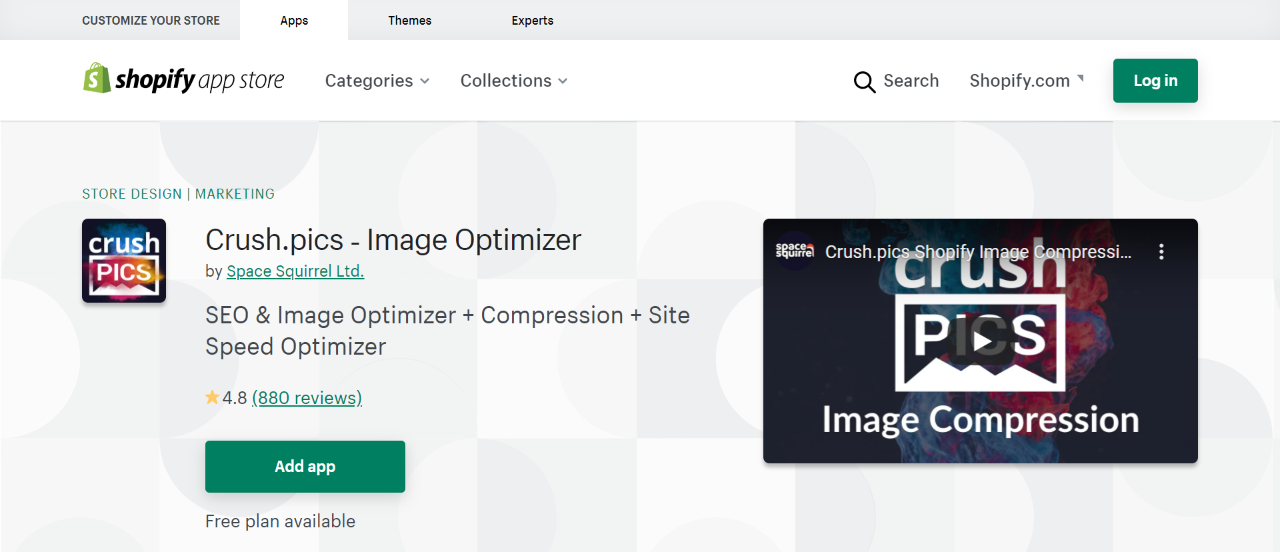Switch to the Experts tab

(532, 20)
